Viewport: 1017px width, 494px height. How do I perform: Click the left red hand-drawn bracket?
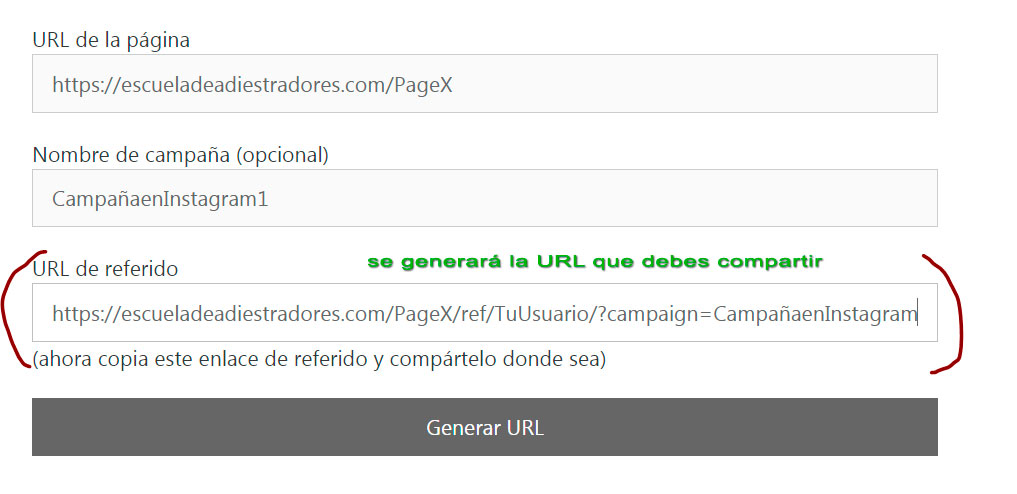(x=18, y=309)
